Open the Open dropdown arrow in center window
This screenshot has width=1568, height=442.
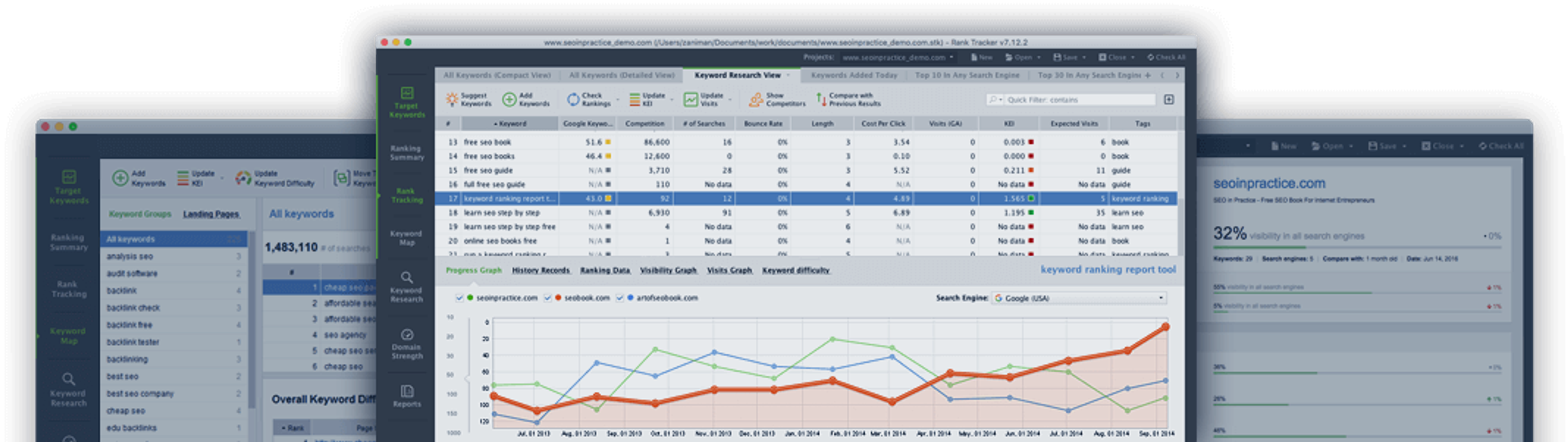pos(1038,57)
